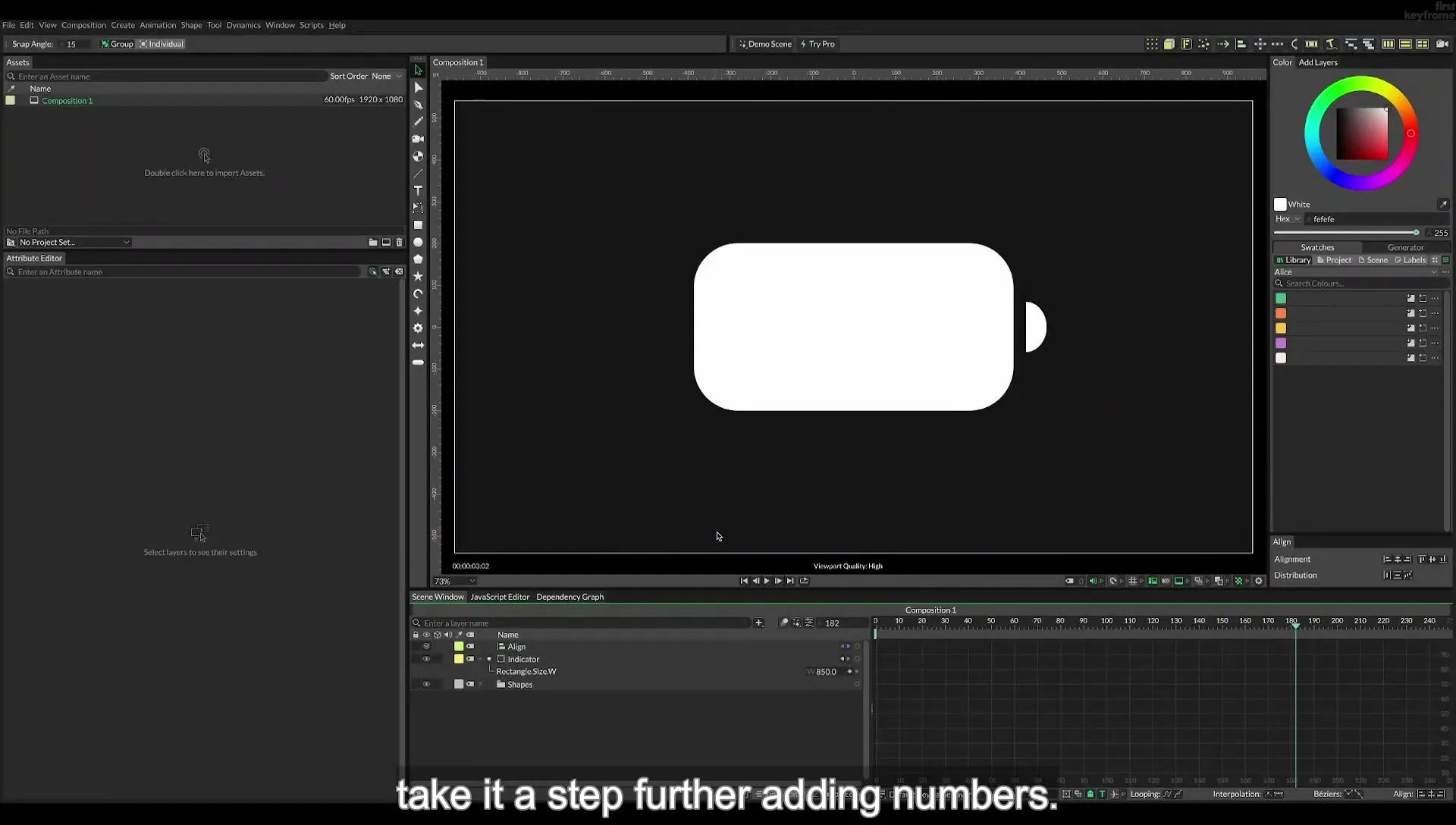1456x825 pixels.
Task: Click the layer name search field
Action: pos(585,623)
